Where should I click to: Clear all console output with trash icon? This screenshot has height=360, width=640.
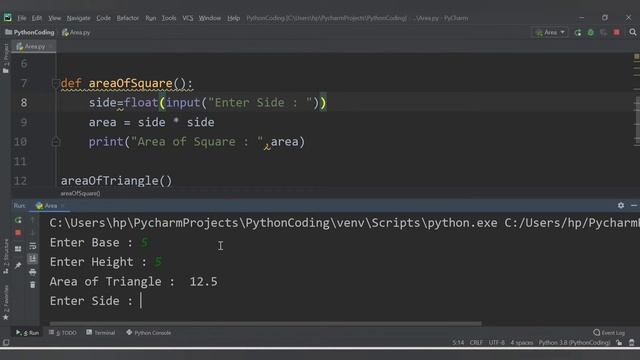tap(33, 284)
